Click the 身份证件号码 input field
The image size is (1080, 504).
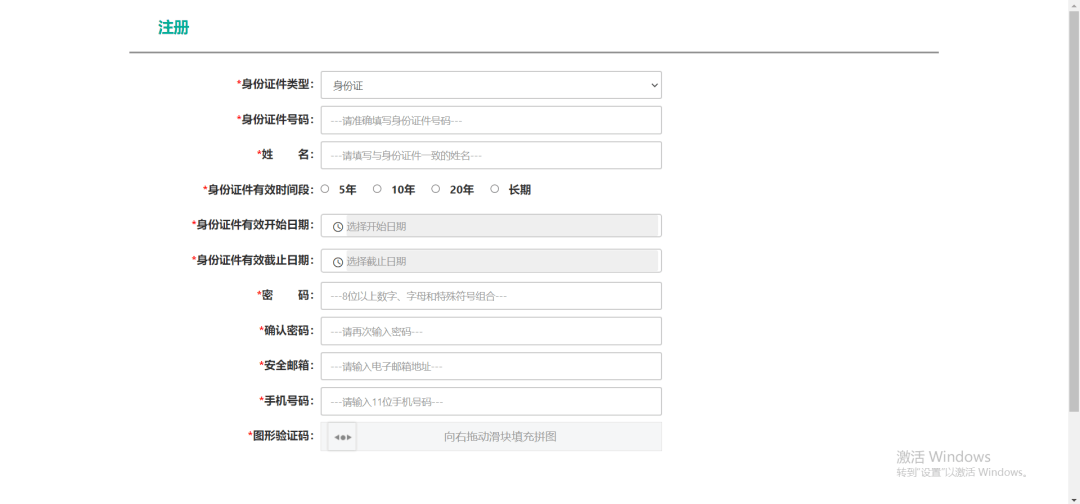tap(490, 120)
